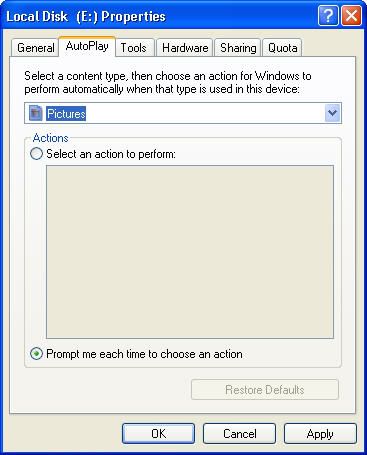
Task: Choose the 'Select an action to perform' radio button
Action: 36,154
